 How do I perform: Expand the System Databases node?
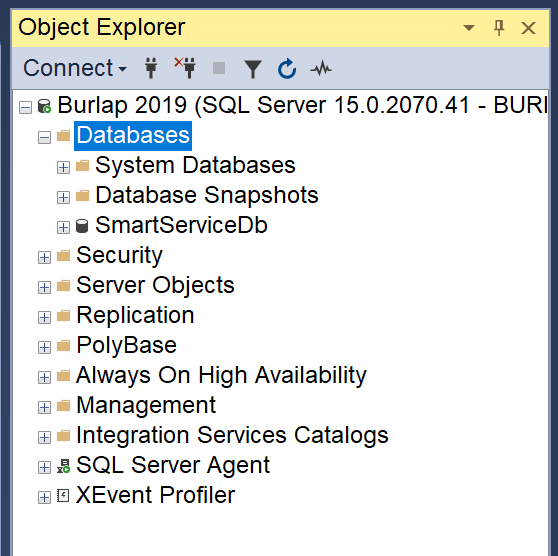[63, 167]
